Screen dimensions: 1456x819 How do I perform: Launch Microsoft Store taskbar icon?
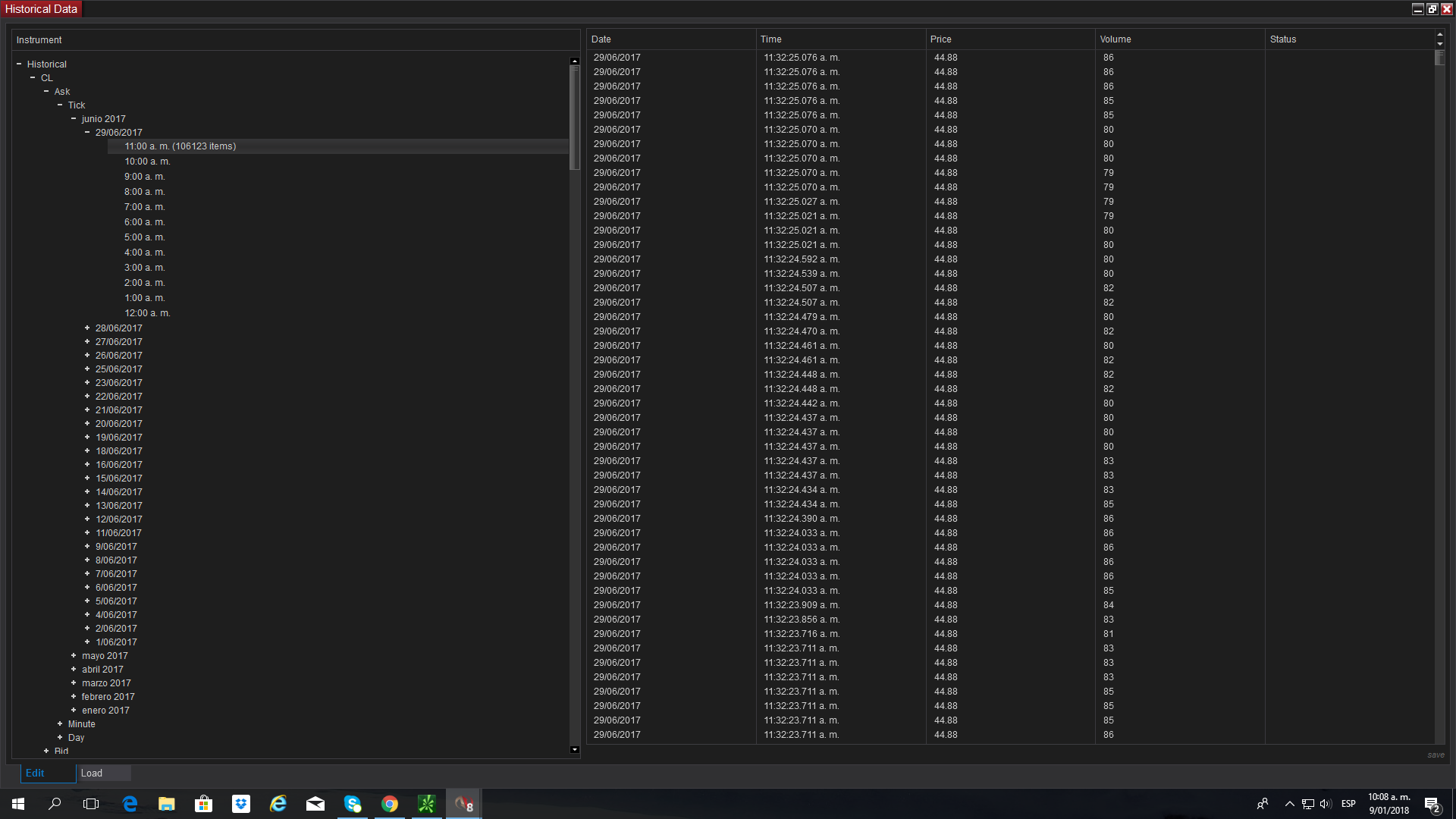click(x=203, y=804)
